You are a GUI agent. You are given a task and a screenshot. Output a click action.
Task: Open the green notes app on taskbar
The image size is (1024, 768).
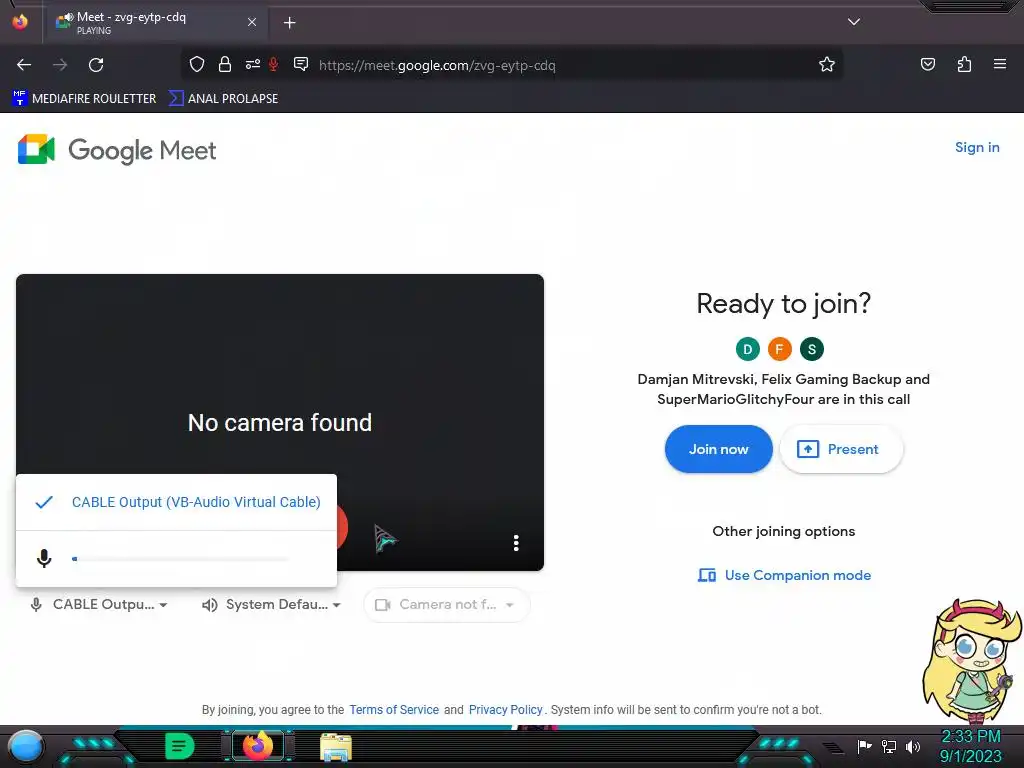tap(179, 746)
